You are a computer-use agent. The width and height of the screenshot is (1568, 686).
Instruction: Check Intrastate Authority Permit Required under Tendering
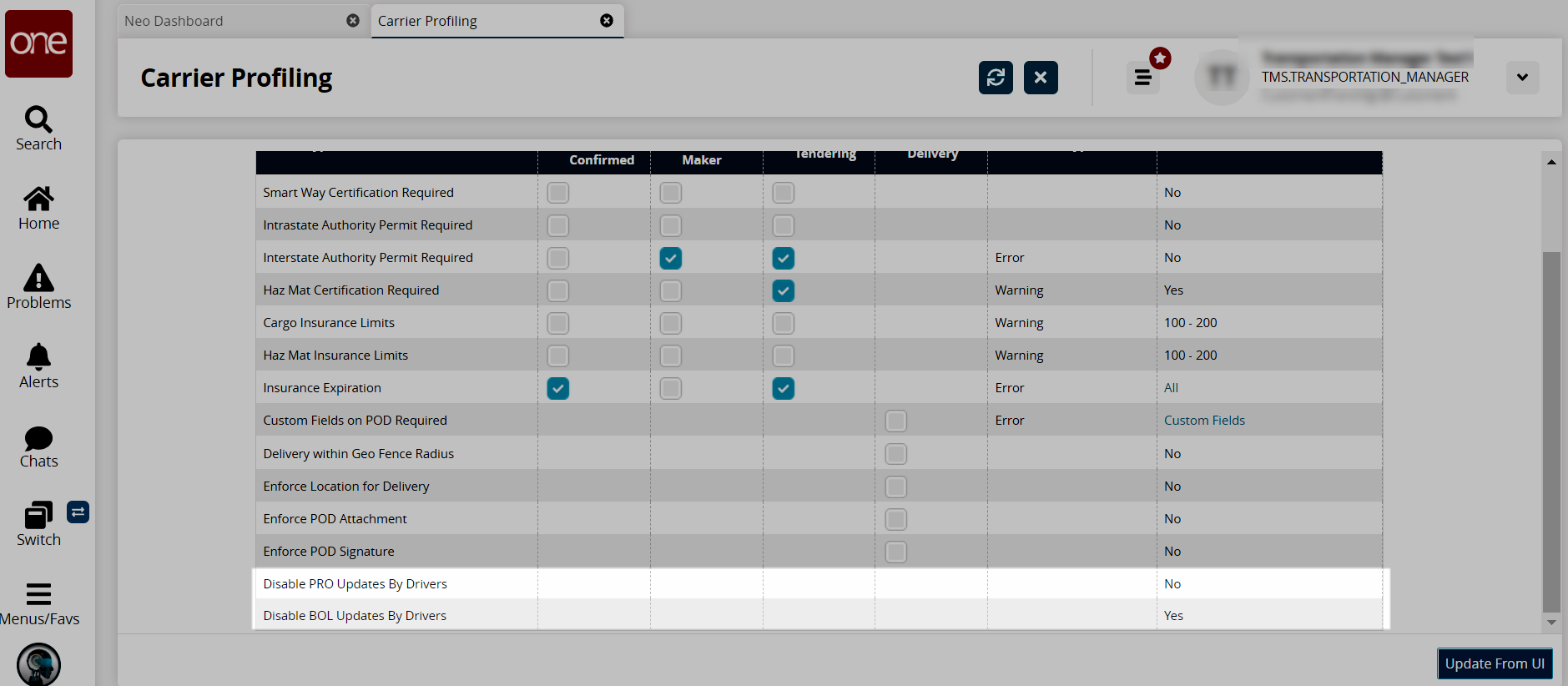click(784, 225)
